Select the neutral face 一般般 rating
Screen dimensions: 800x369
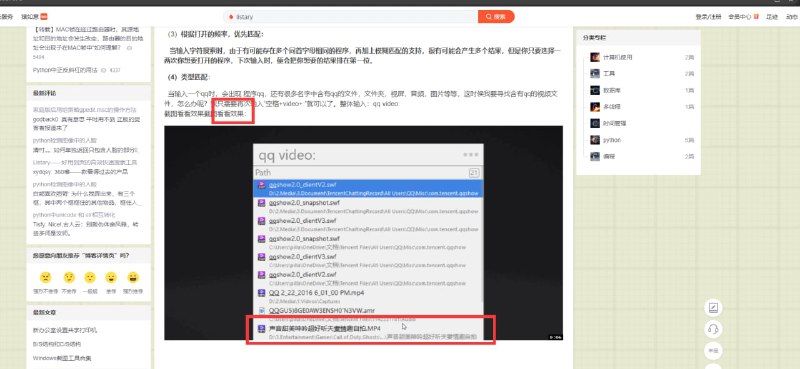pos(90,278)
